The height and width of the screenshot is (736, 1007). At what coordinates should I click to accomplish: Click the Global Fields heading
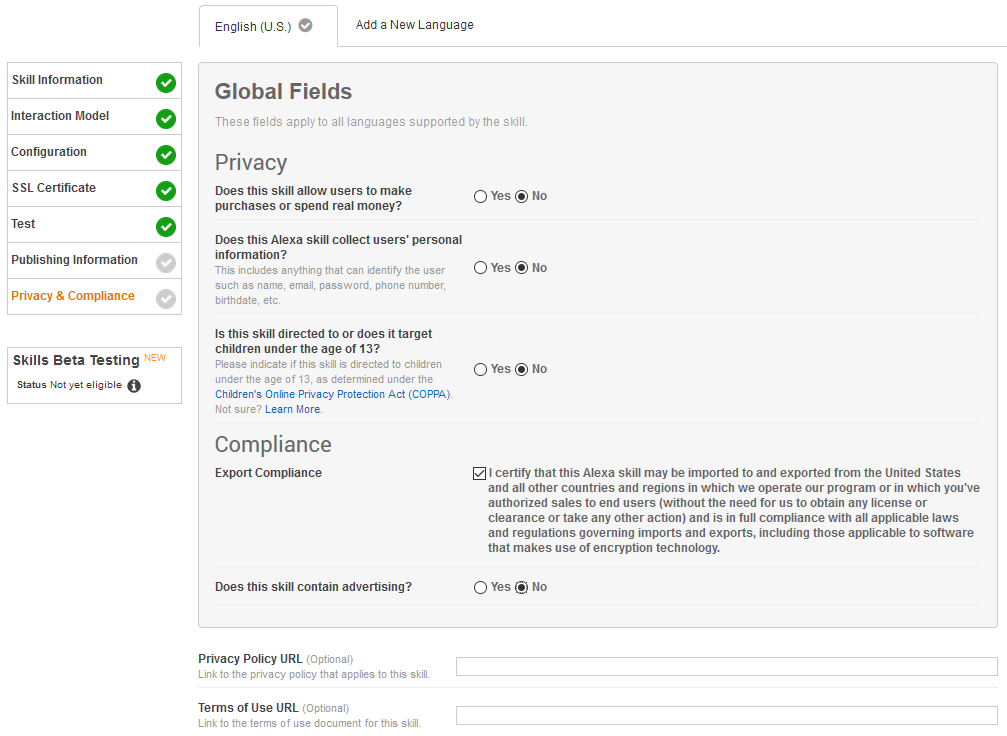point(283,92)
